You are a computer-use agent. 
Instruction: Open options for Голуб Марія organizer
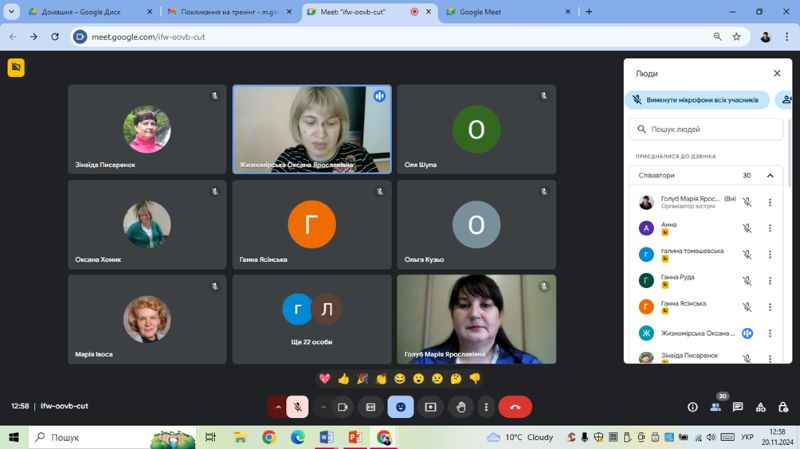(770, 203)
